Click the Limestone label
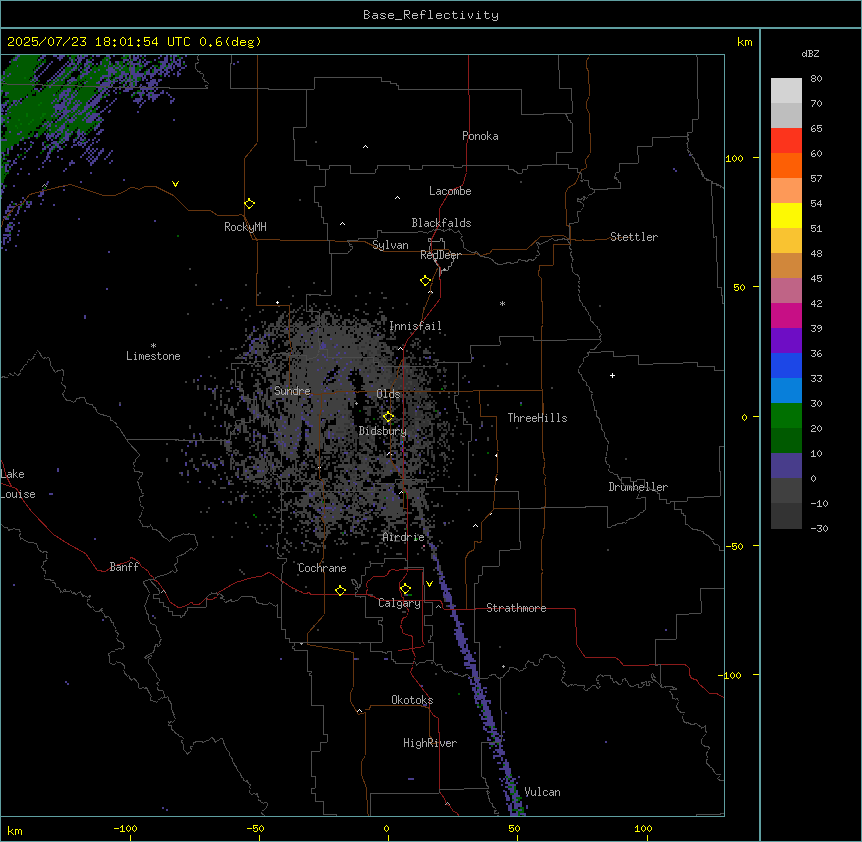 (x=153, y=356)
